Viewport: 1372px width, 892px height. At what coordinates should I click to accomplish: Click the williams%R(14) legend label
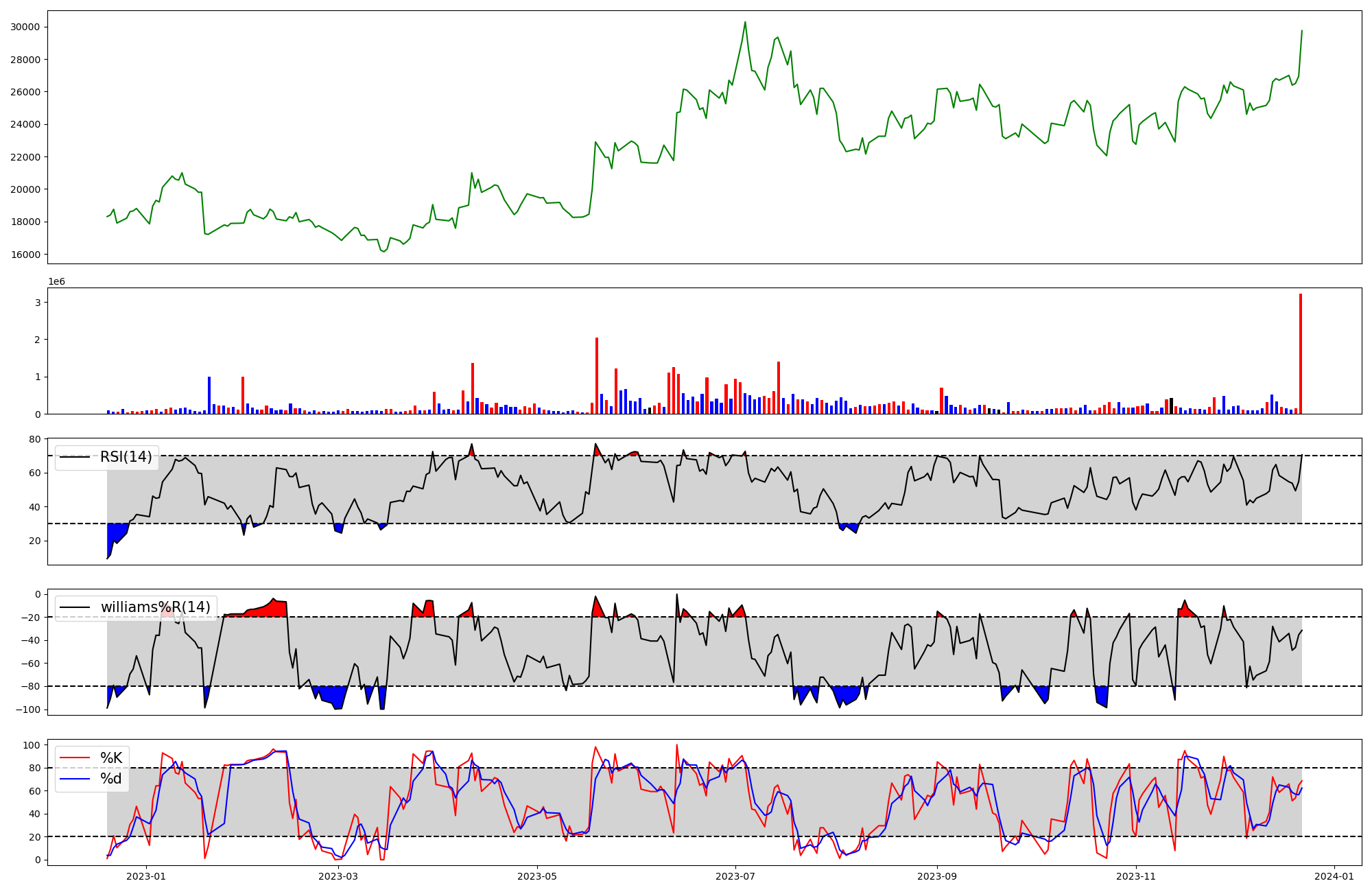point(155,607)
